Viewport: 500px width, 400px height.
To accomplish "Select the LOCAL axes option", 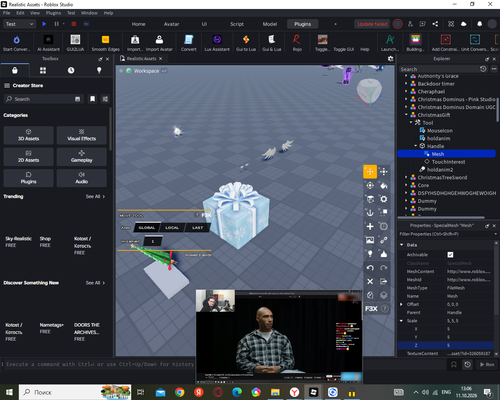I will pyautogui.click(x=172, y=228).
